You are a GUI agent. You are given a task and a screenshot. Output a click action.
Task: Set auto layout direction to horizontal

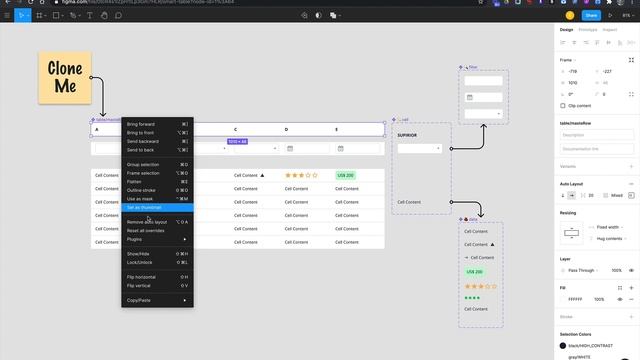[x=572, y=196]
